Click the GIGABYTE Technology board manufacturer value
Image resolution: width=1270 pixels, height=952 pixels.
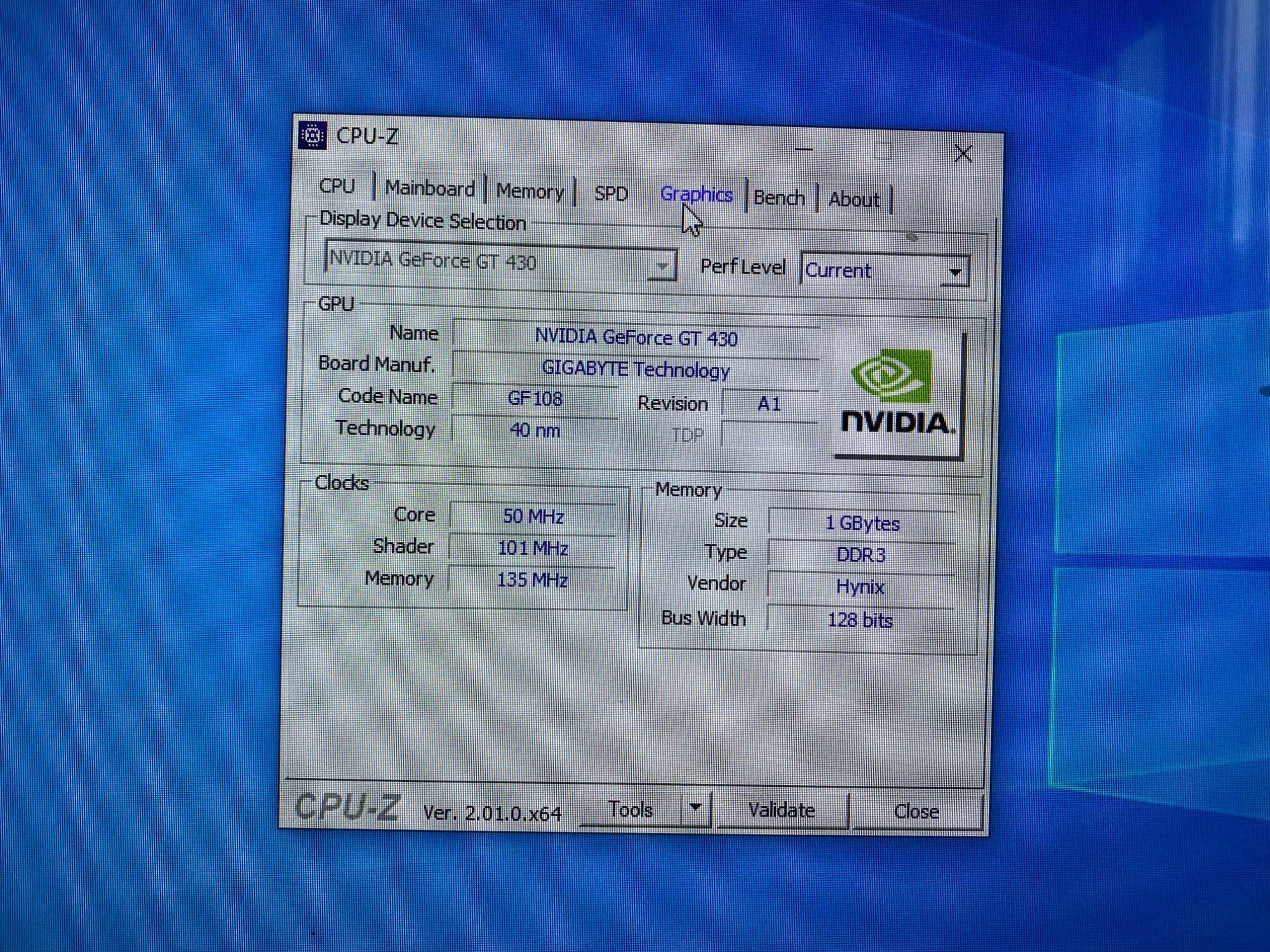(x=636, y=369)
